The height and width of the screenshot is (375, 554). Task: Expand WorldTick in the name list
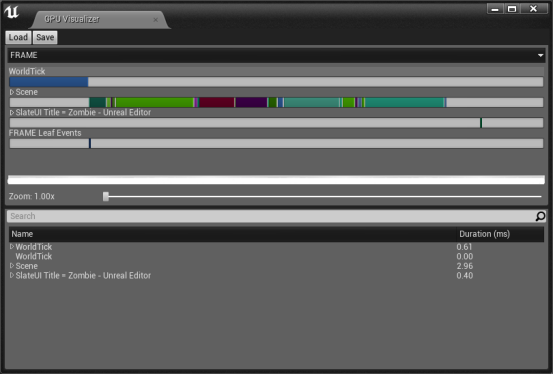coord(12,247)
